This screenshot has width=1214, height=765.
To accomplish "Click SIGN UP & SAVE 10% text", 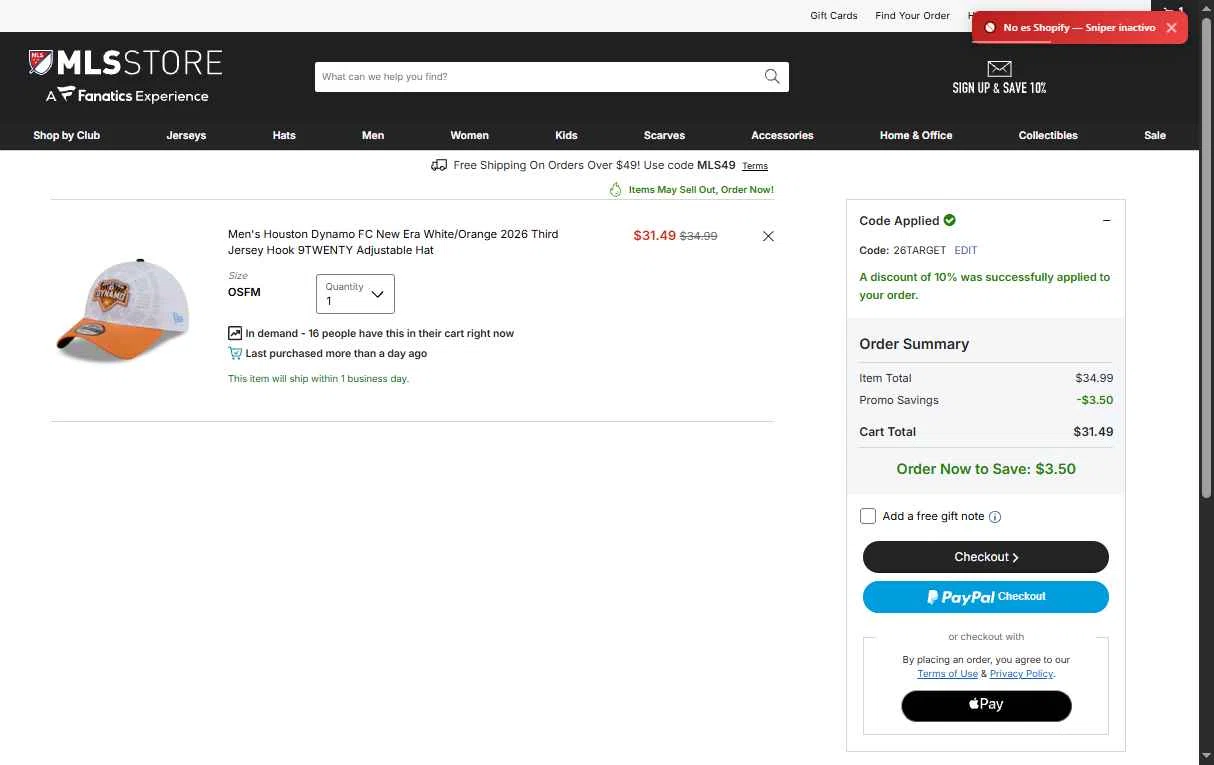I will 999,88.
